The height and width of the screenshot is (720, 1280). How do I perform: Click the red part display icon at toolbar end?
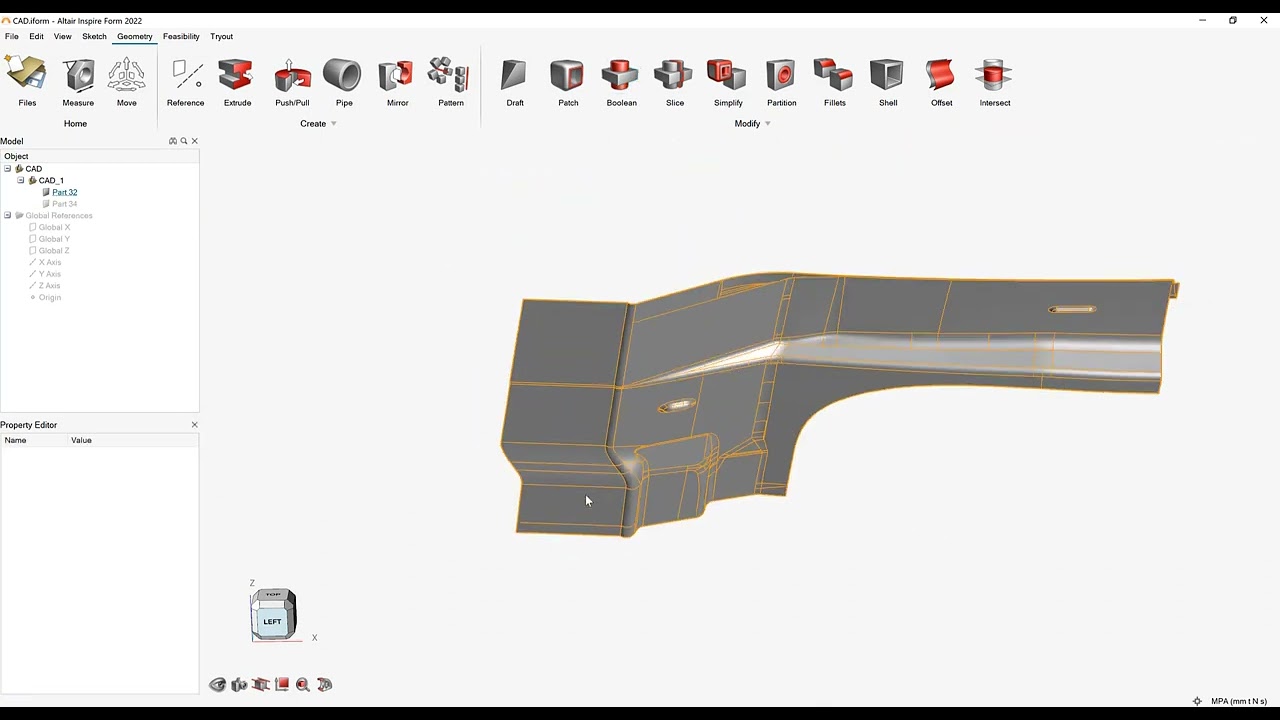324,685
